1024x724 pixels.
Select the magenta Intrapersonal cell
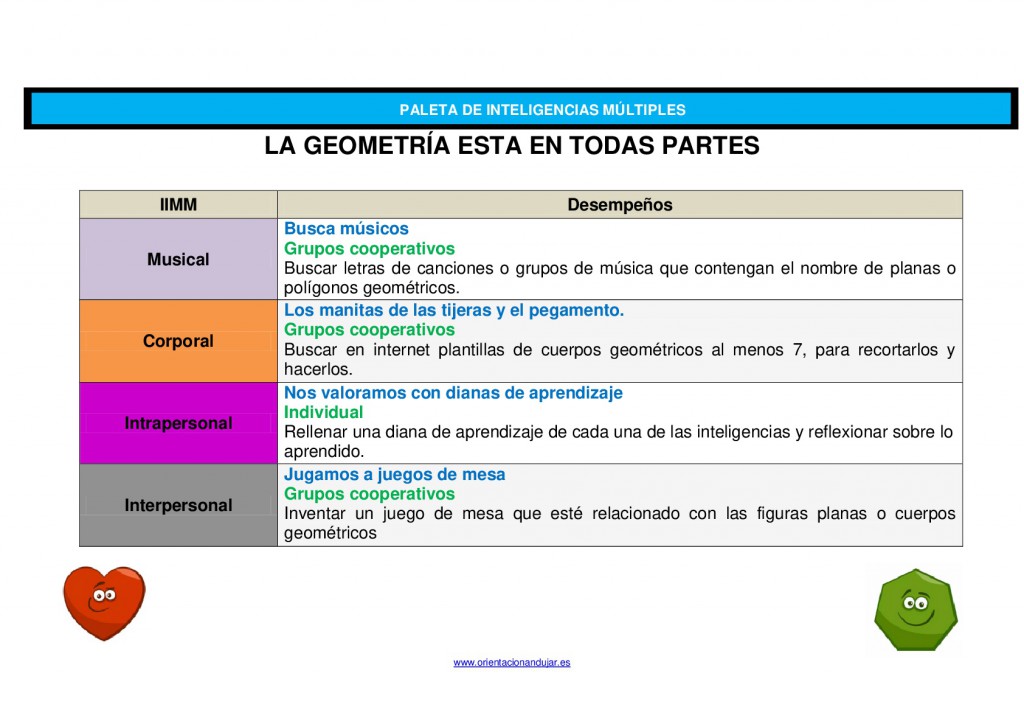[178, 423]
